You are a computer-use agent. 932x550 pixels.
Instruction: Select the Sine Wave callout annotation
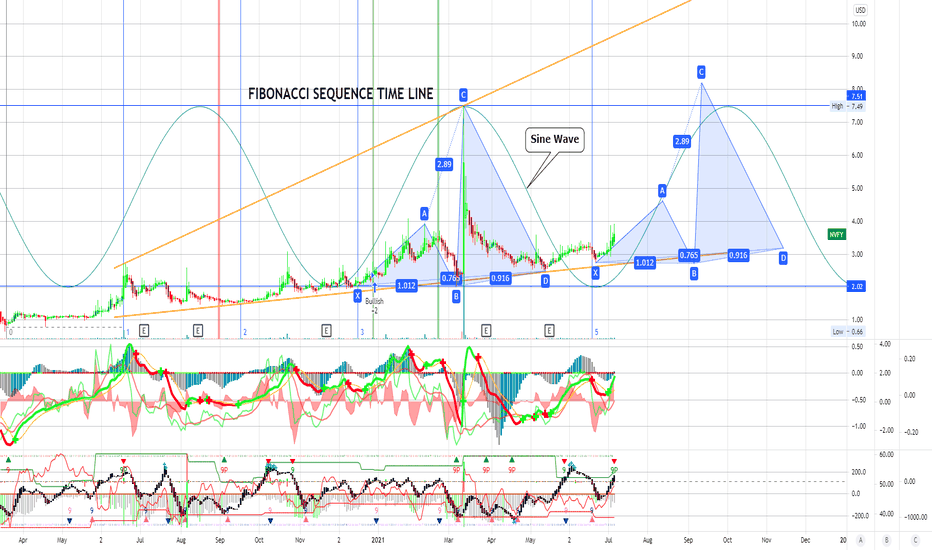(x=554, y=140)
